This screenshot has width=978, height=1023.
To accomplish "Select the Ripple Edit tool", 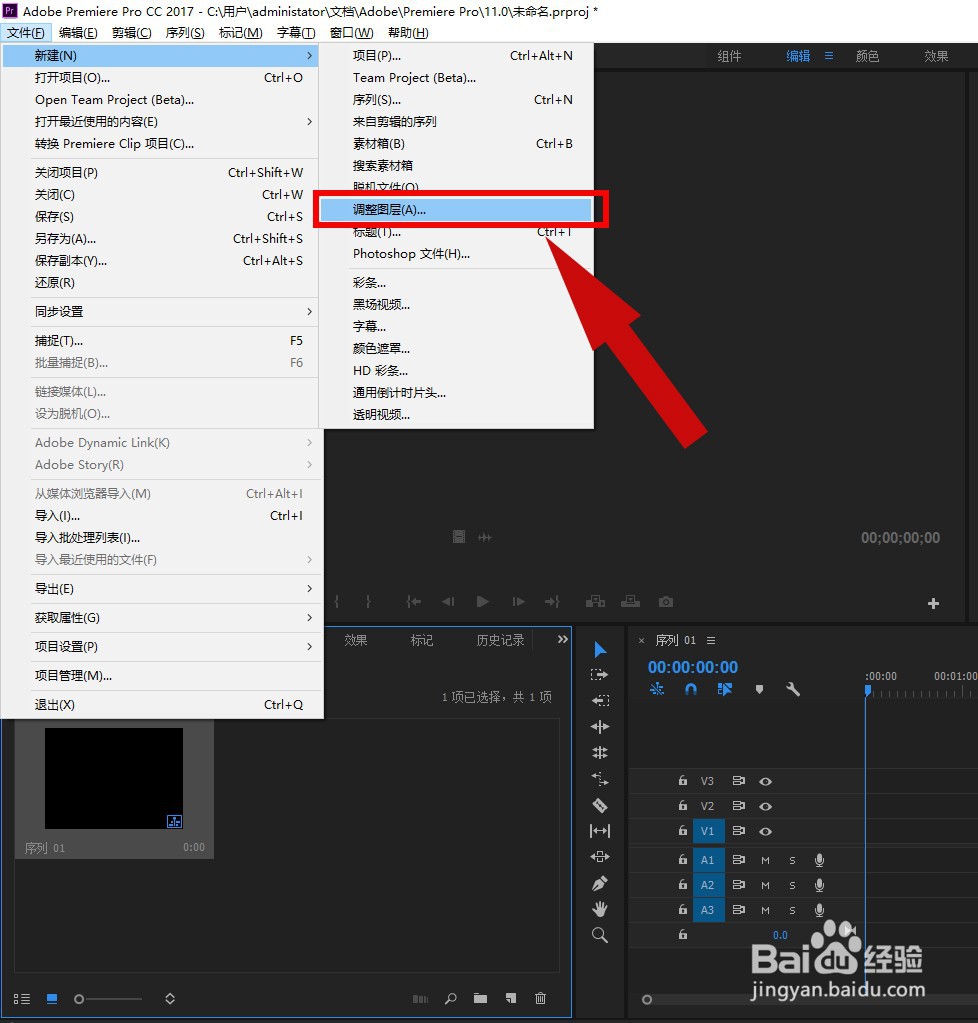I will pyautogui.click(x=600, y=726).
